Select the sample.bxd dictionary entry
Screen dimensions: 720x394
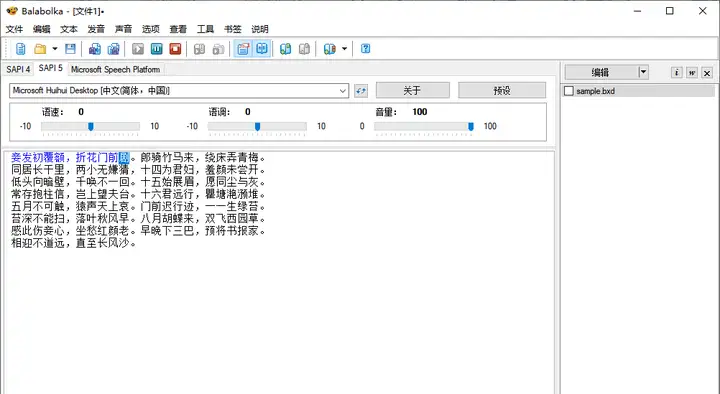point(596,91)
